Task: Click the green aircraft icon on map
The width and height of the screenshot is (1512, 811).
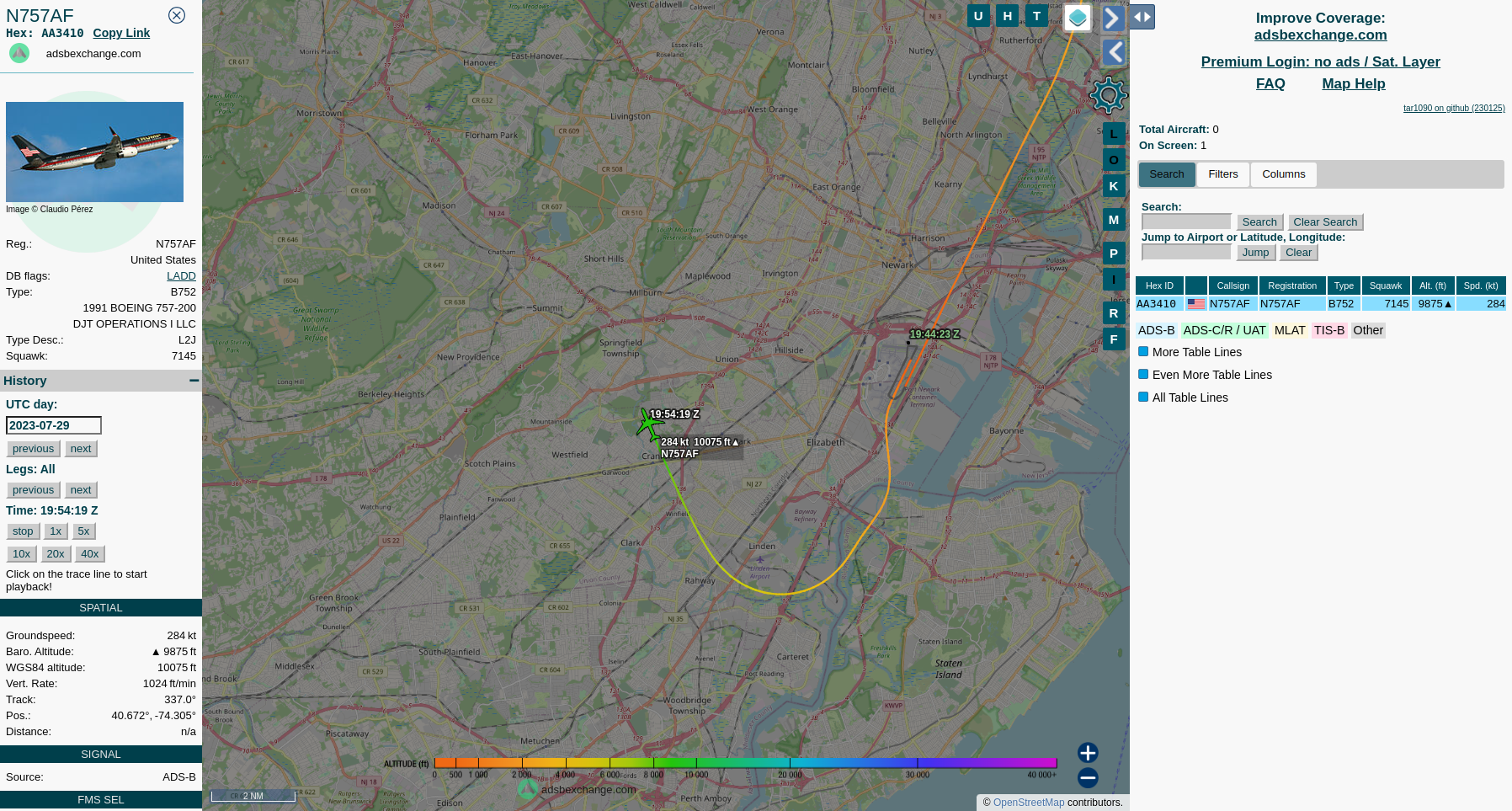Action: click(648, 424)
